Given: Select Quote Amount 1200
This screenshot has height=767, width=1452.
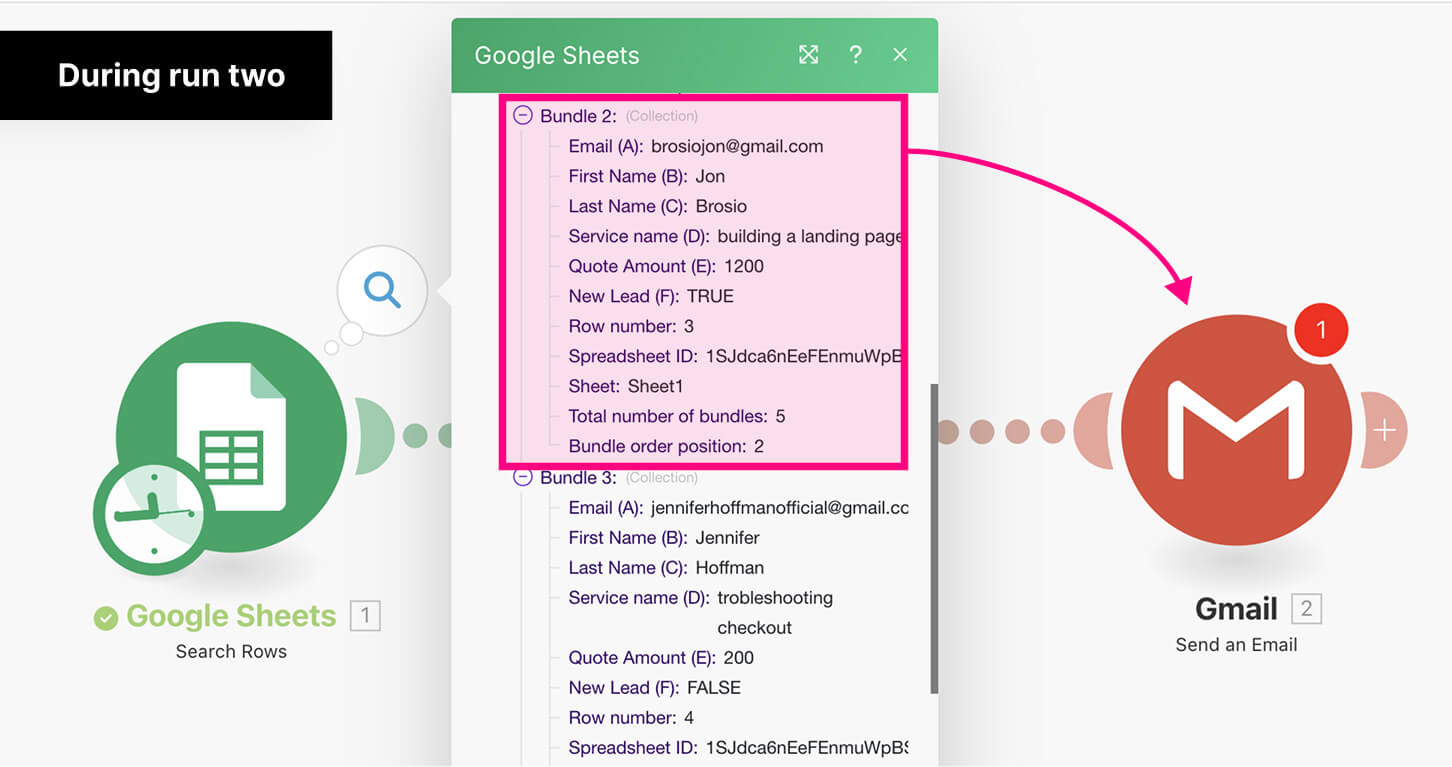Looking at the screenshot, I should pos(744,266).
